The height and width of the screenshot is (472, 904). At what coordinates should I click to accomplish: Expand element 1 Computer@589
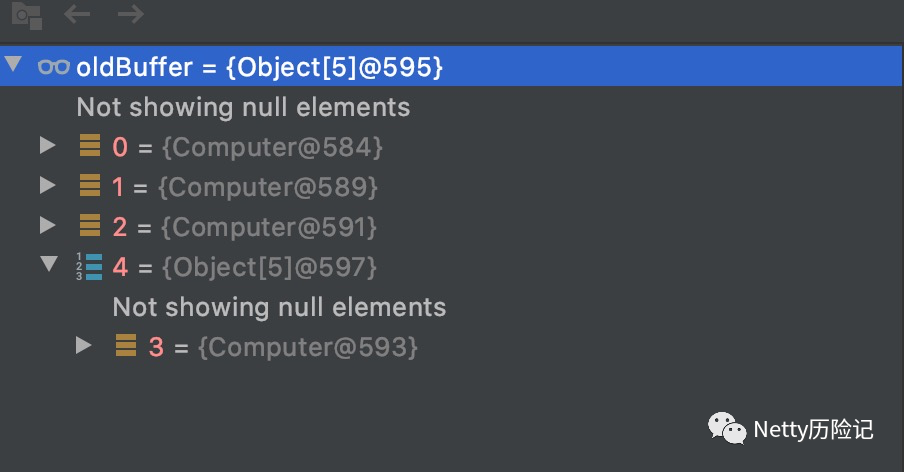47,186
